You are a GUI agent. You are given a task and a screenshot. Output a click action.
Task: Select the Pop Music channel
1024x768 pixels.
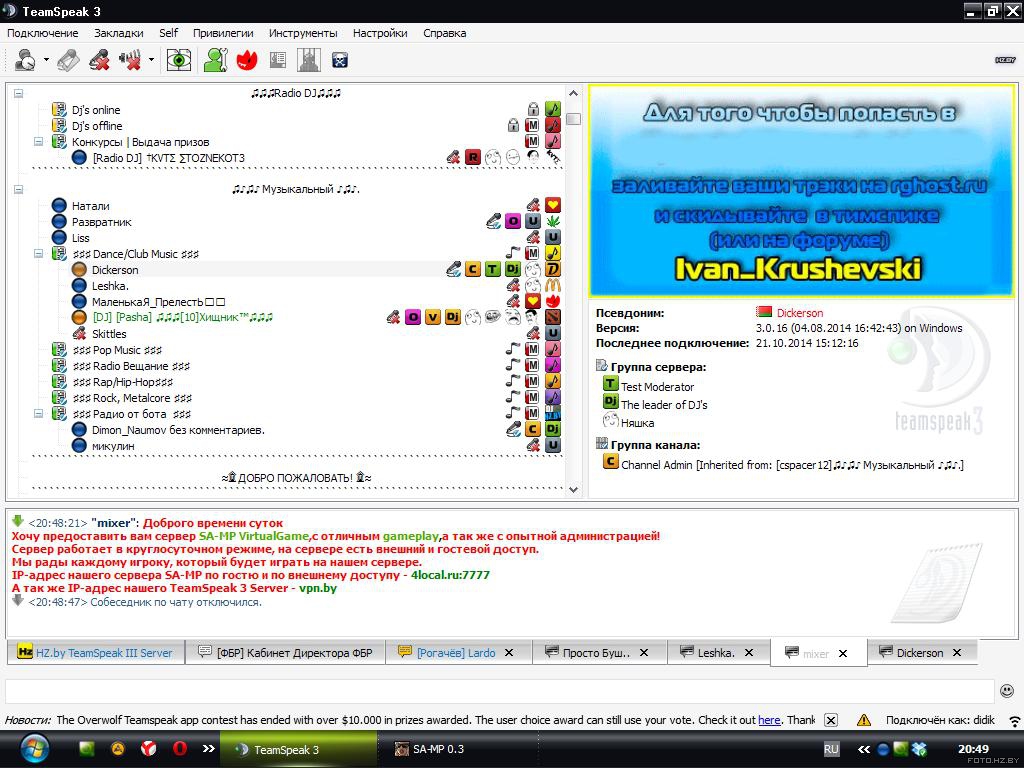click(x=118, y=350)
